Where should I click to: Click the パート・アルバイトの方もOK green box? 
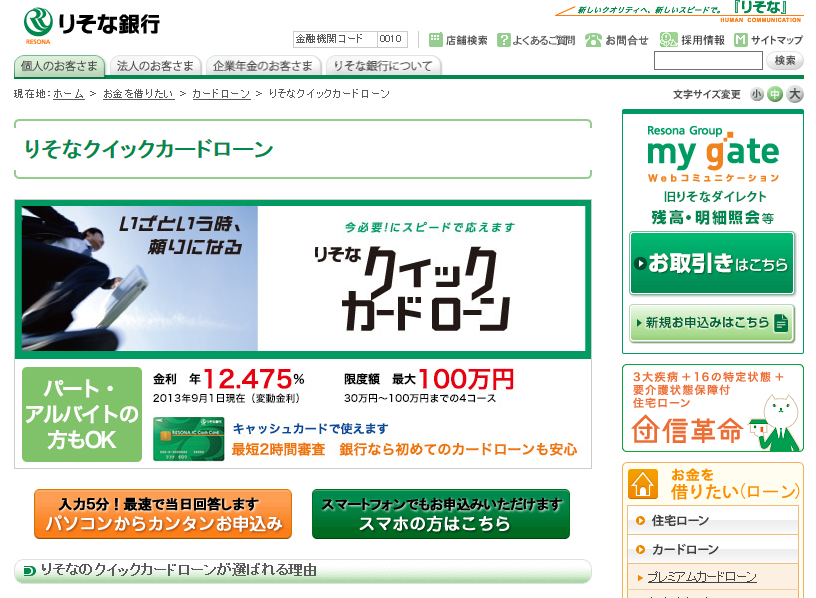82,414
